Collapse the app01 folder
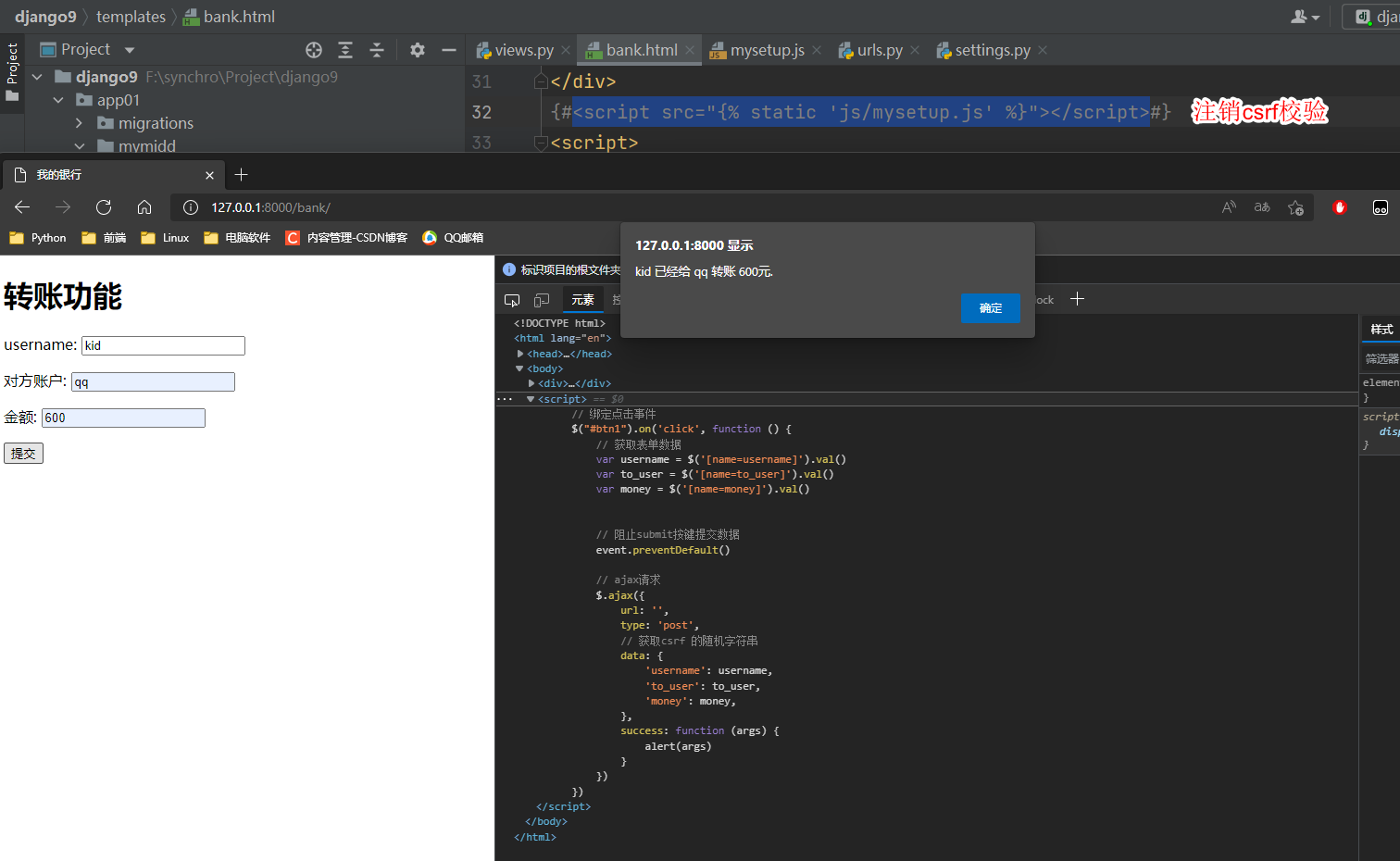1400x861 pixels. click(x=58, y=100)
